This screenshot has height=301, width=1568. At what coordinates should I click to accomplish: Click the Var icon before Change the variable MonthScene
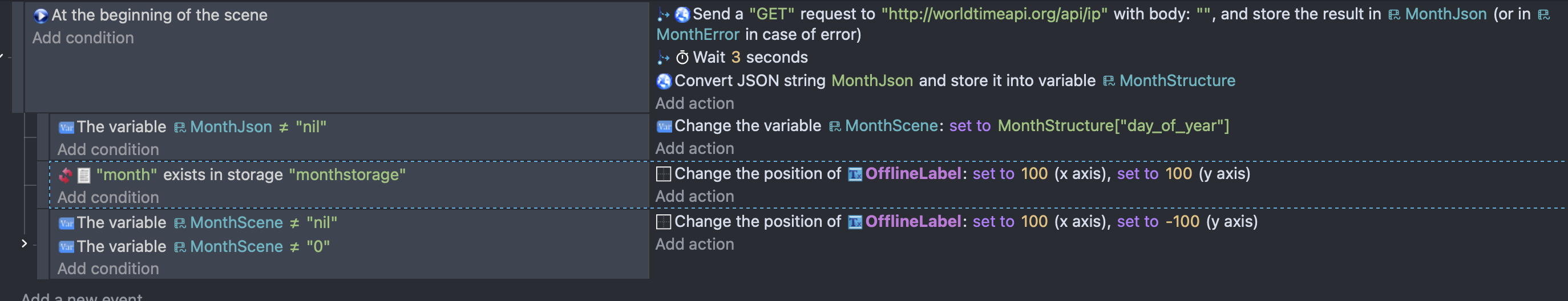pos(664,126)
